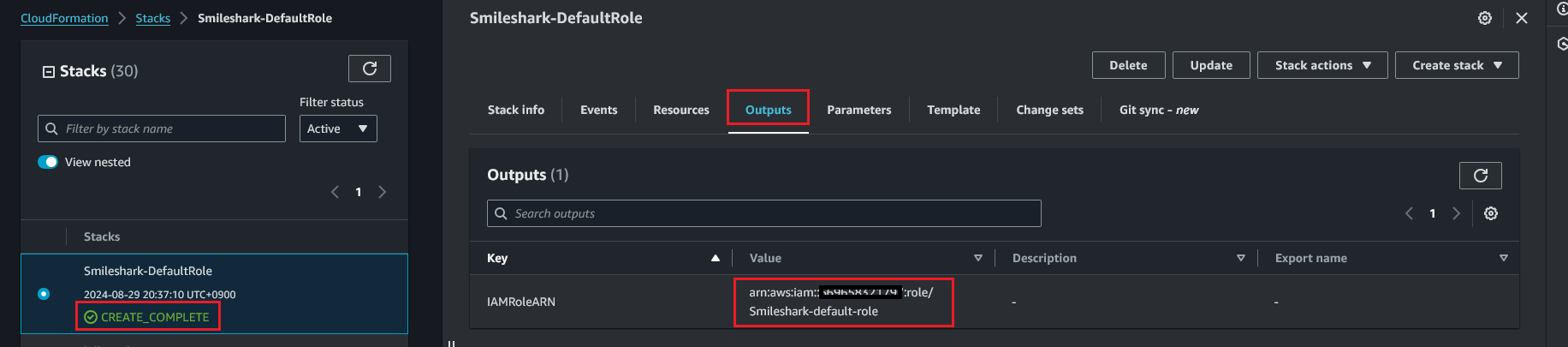Open the Active filter status dropdown
Image resolution: width=1568 pixels, height=347 pixels.
338,129
